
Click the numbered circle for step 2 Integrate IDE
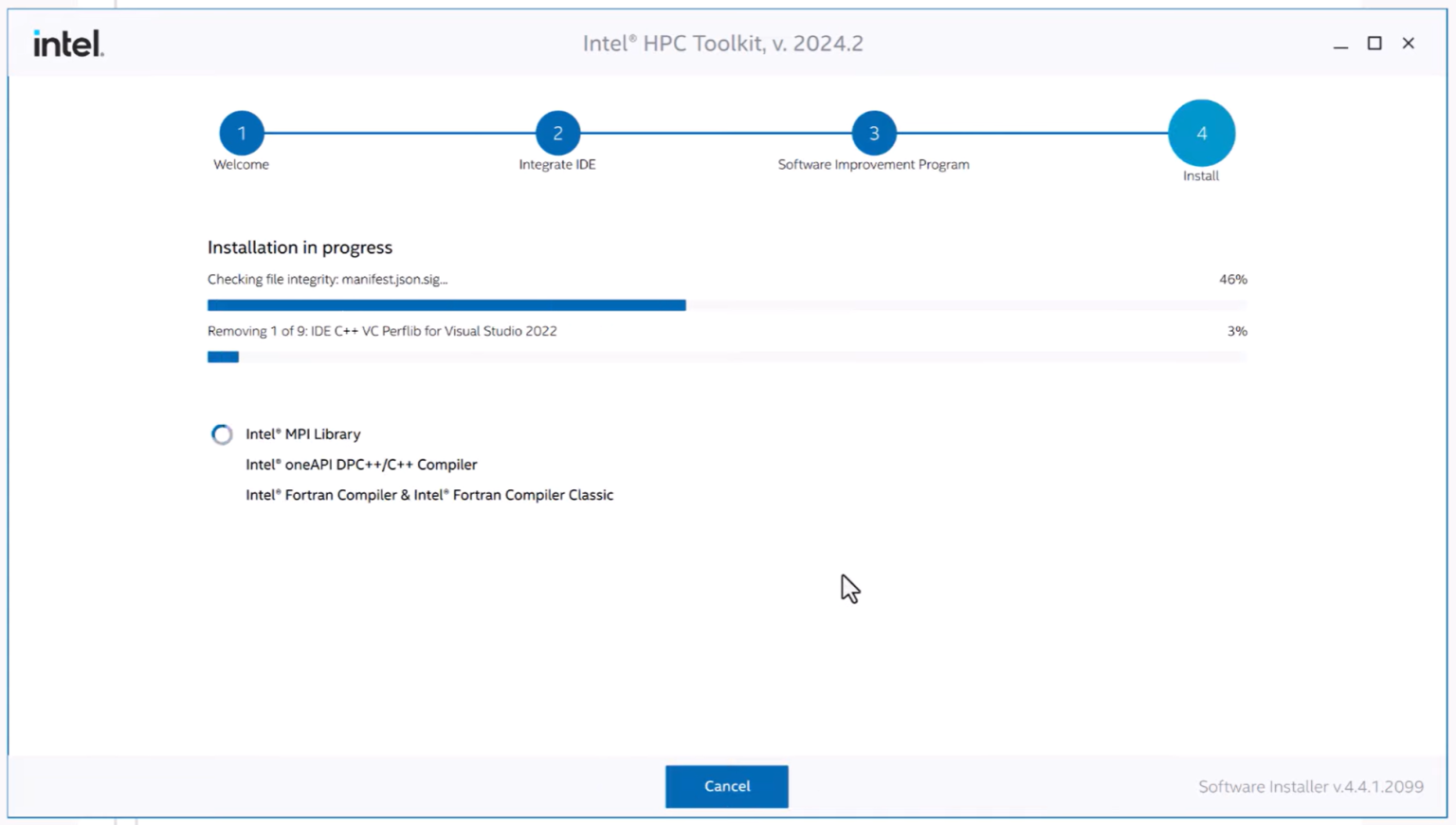pyautogui.click(x=557, y=134)
